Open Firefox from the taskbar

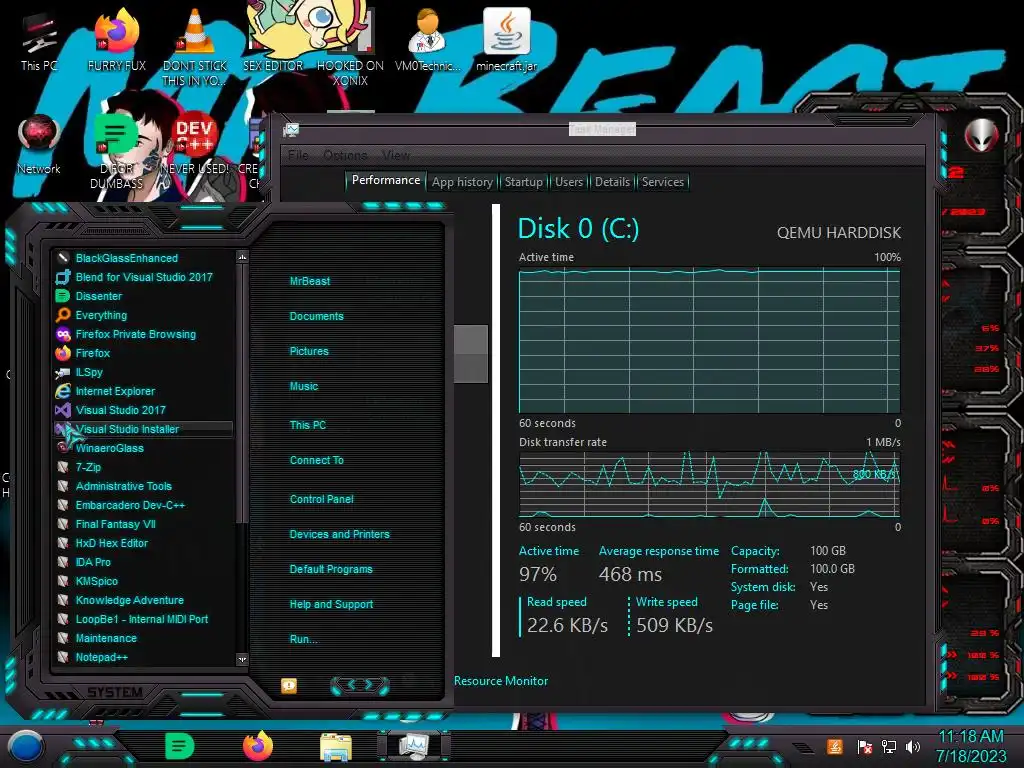coord(257,746)
